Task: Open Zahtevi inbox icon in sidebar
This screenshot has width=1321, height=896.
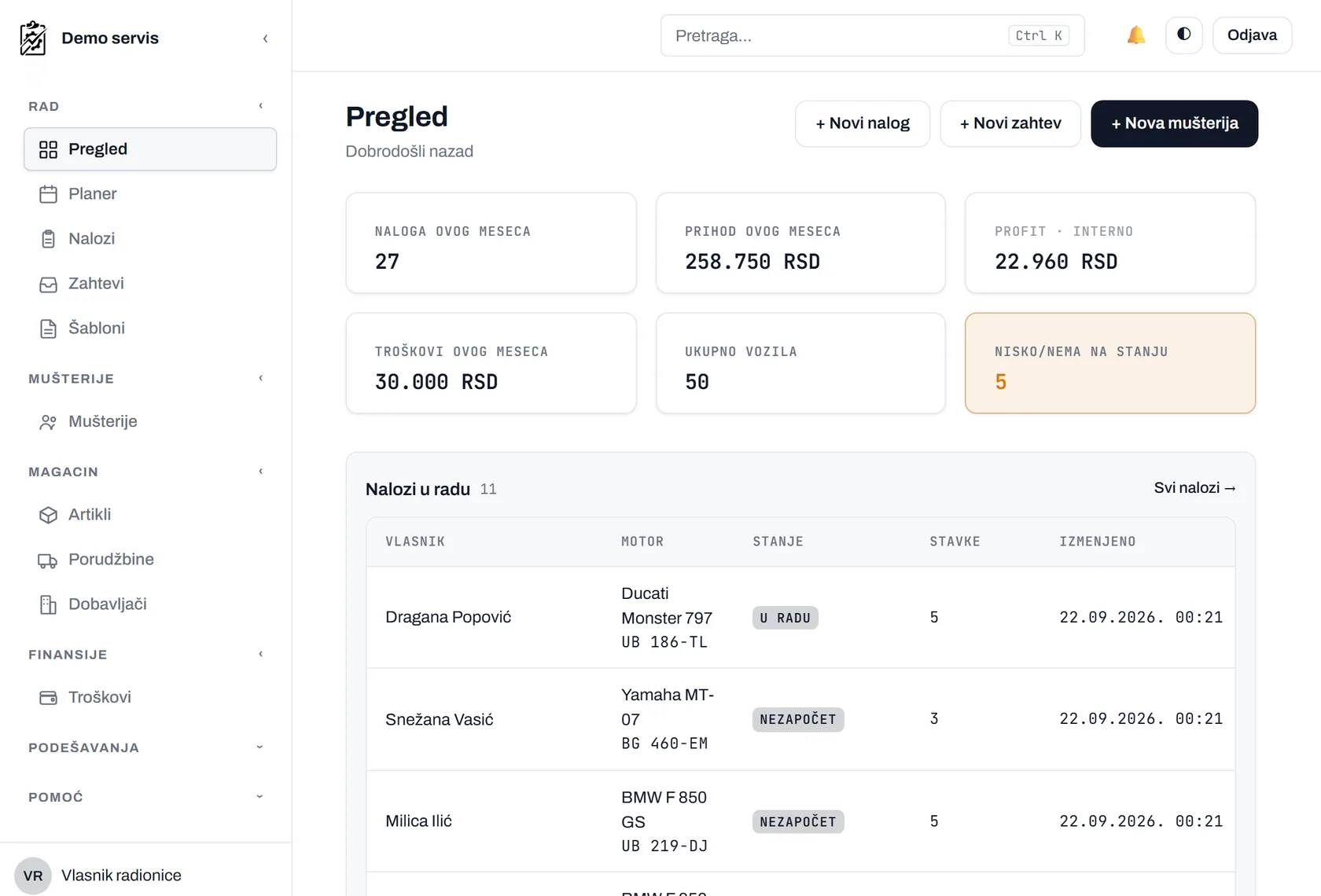Action: 48,284
